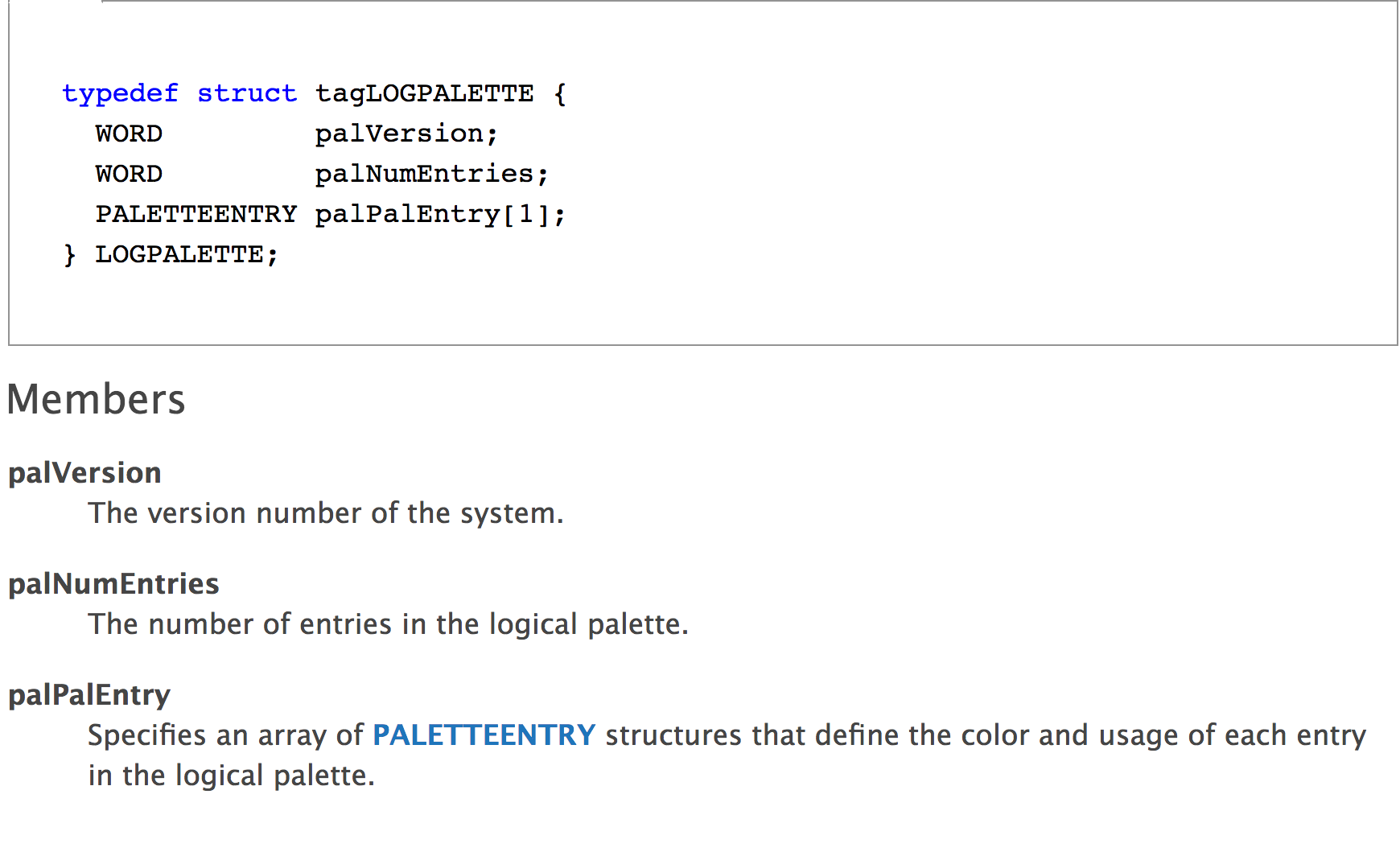Click the tagLOGPALETTE identifier in code

[424, 93]
